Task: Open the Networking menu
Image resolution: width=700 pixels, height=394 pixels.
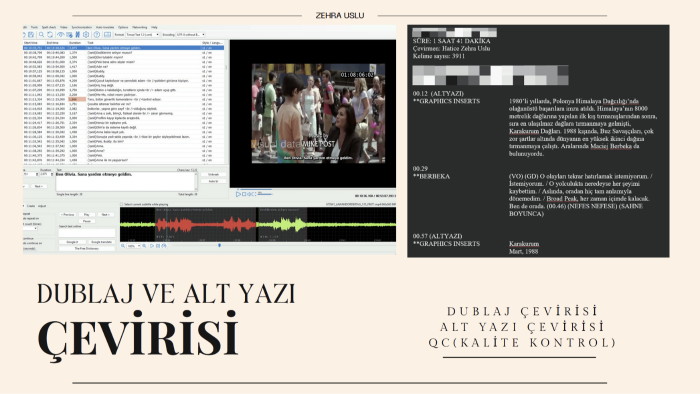Action: (x=140, y=27)
